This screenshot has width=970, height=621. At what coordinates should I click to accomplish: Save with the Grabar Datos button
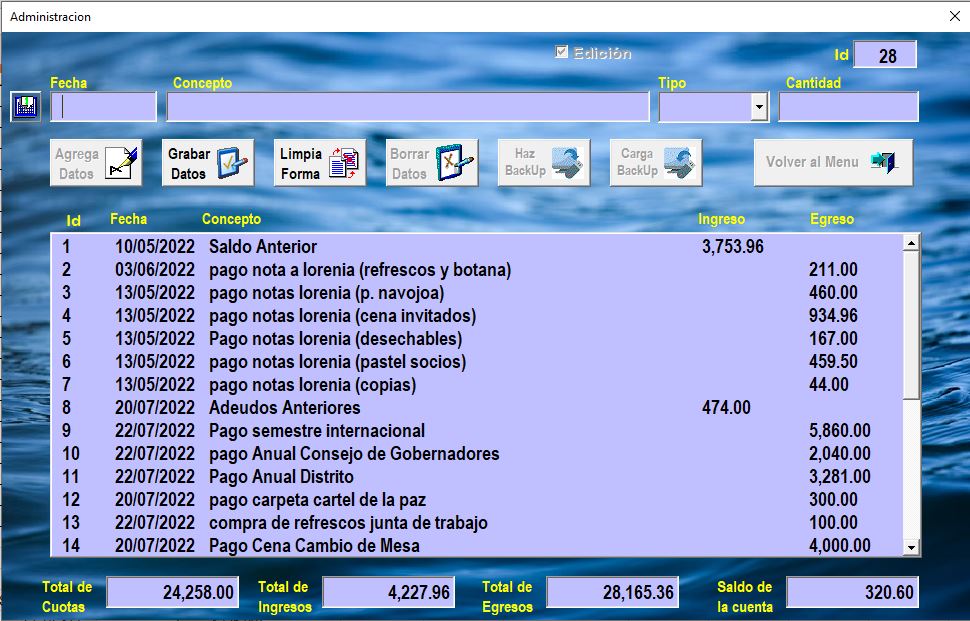(208, 163)
